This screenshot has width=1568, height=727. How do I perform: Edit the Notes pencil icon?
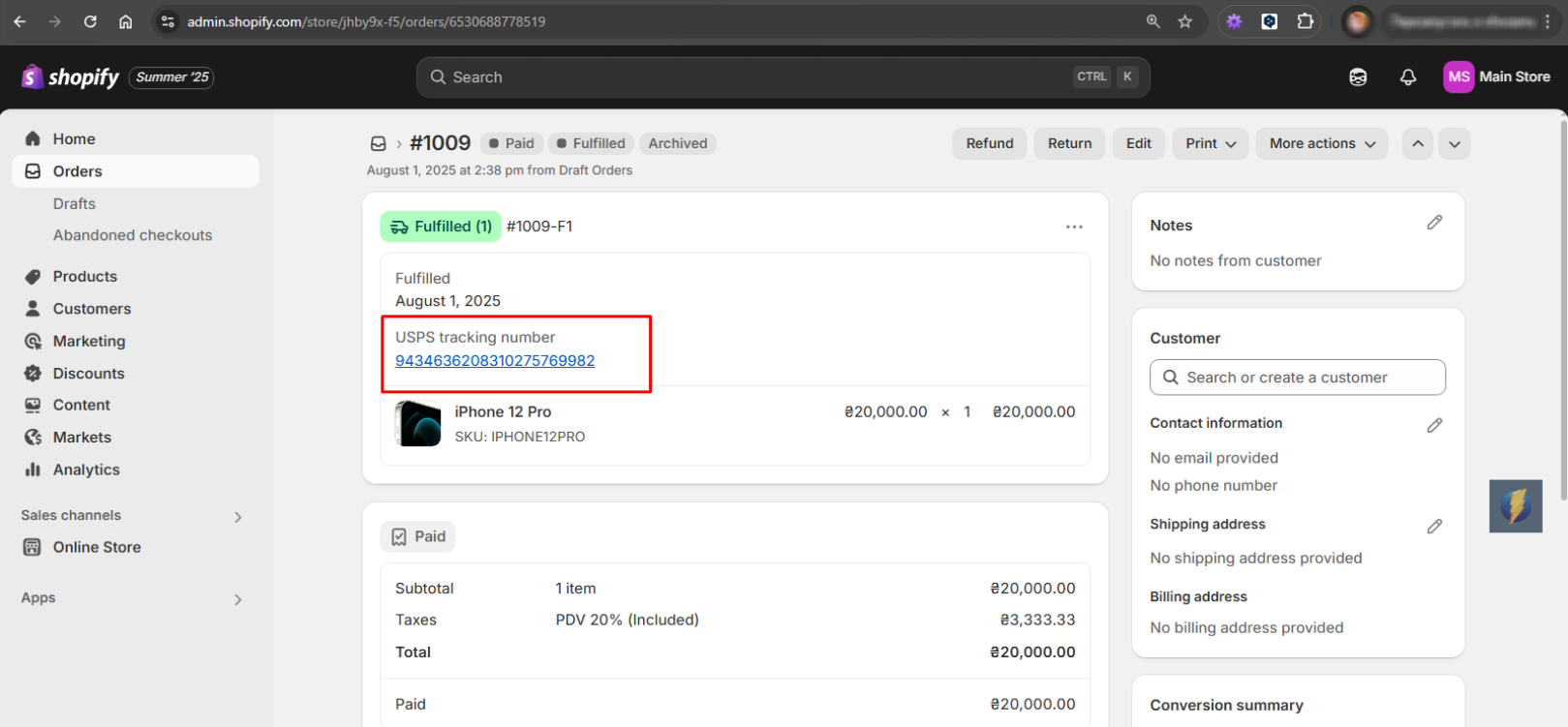click(1434, 223)
